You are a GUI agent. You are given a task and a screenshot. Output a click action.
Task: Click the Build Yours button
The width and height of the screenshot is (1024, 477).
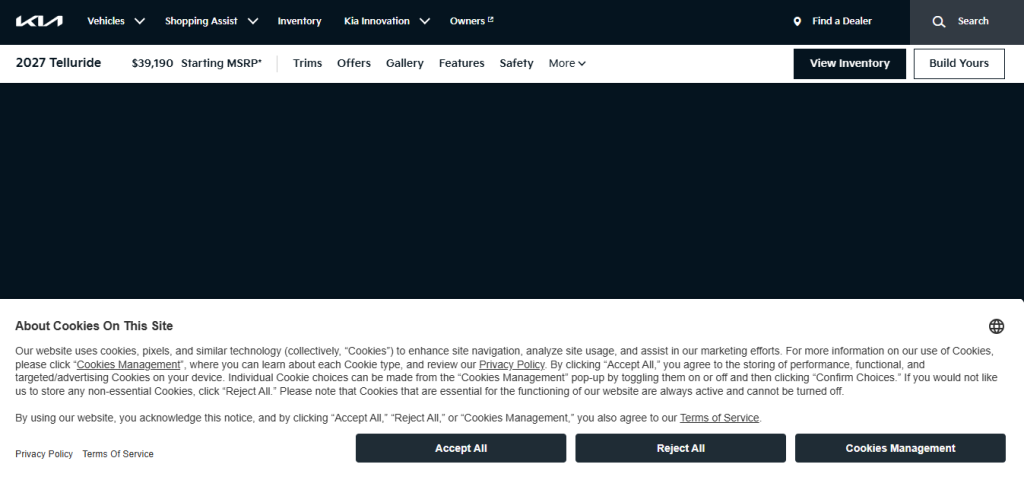[x=958, y=63]
